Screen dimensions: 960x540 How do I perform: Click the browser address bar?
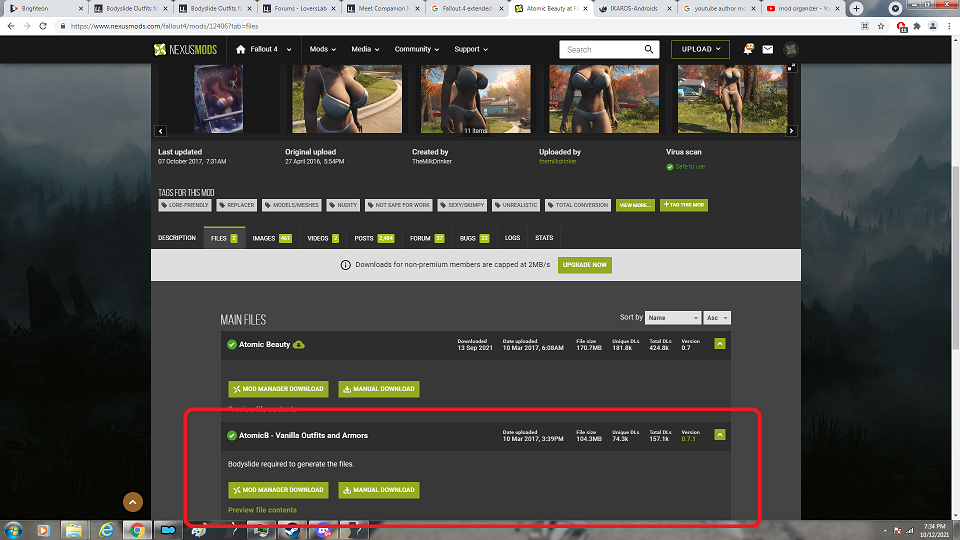tap(453, 26)
